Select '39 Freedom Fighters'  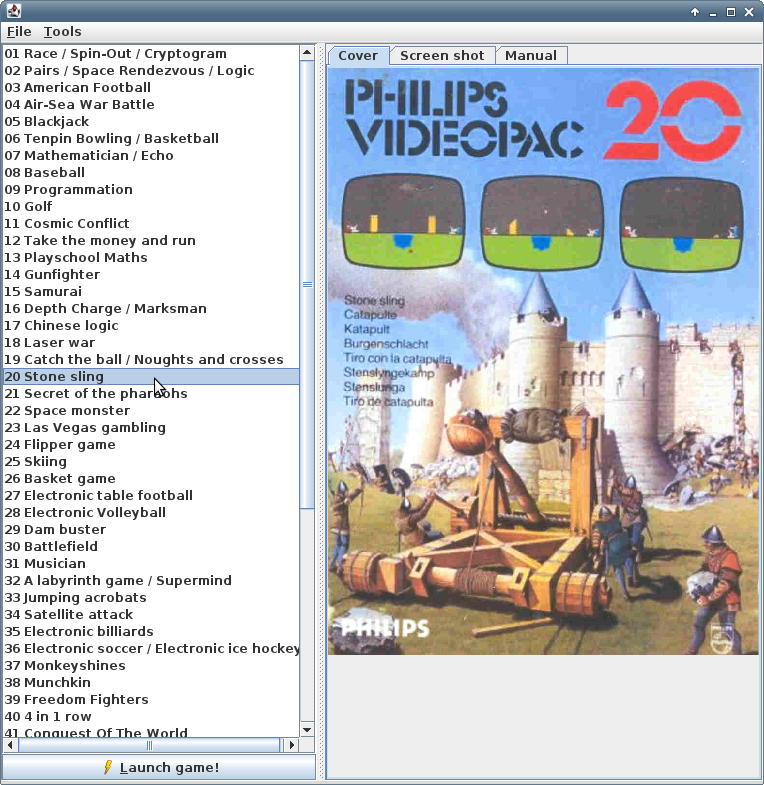151,700
